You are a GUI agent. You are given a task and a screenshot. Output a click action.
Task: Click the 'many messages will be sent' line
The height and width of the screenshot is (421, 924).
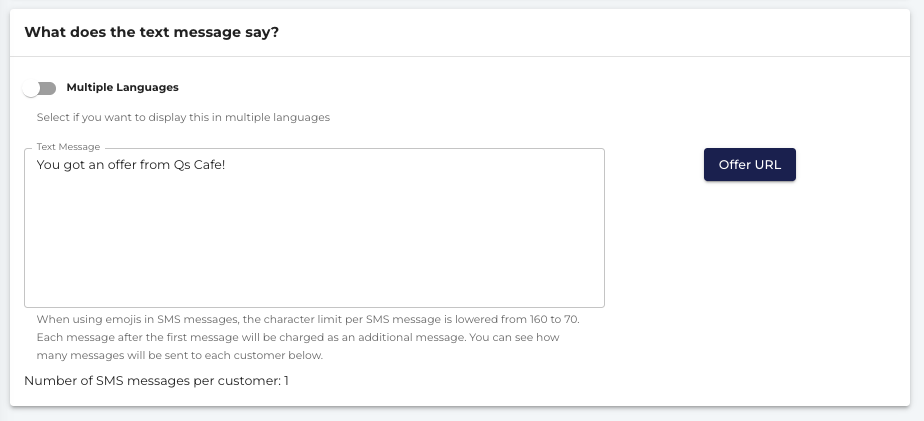(x=180, y=356)
